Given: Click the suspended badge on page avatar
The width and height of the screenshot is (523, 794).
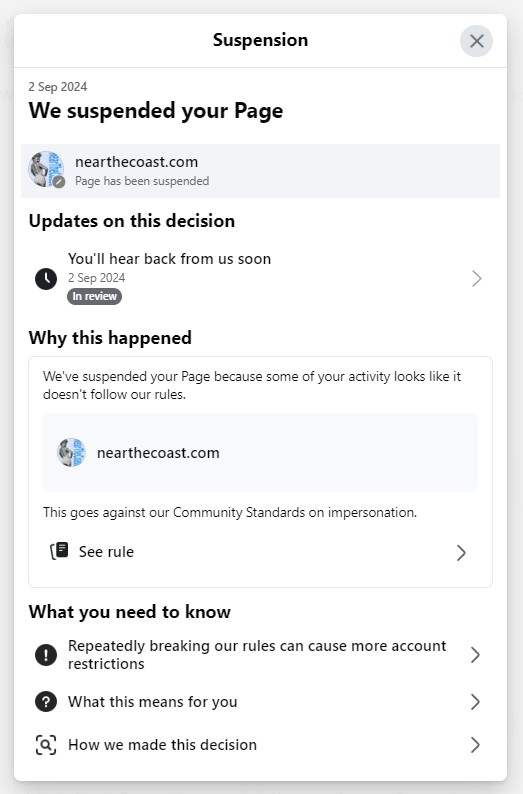Looking at the screenshot, I should (59, 182).
